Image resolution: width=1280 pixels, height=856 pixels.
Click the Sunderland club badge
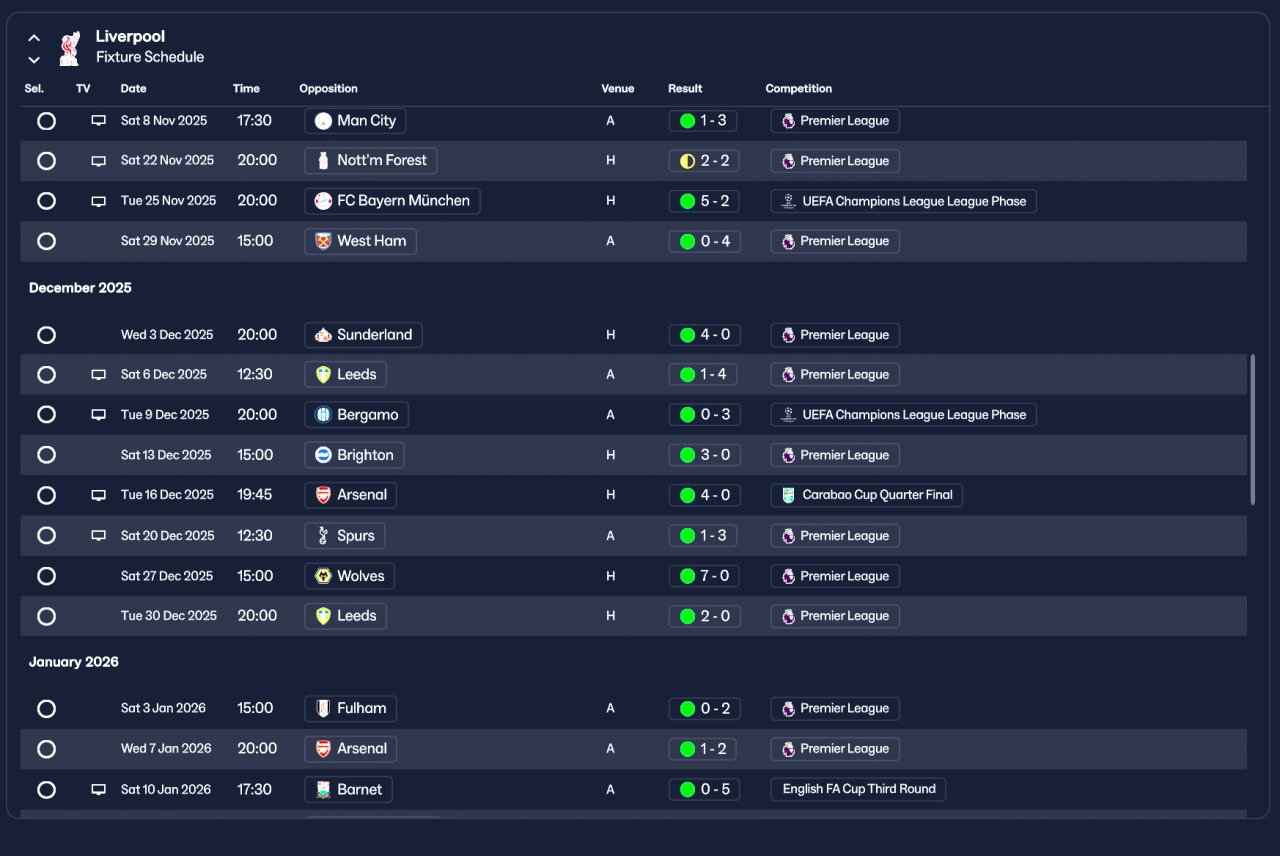[x=323, y=335]
